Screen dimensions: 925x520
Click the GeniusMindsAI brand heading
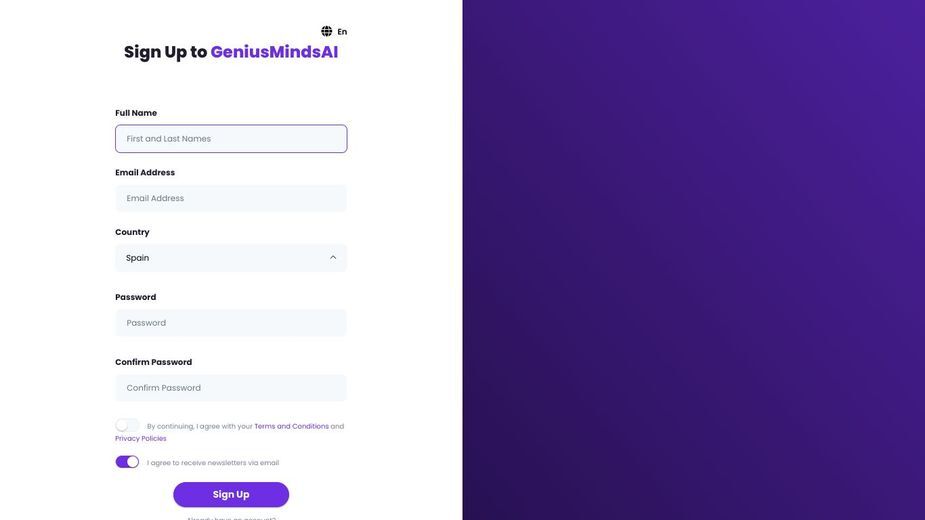274,52
